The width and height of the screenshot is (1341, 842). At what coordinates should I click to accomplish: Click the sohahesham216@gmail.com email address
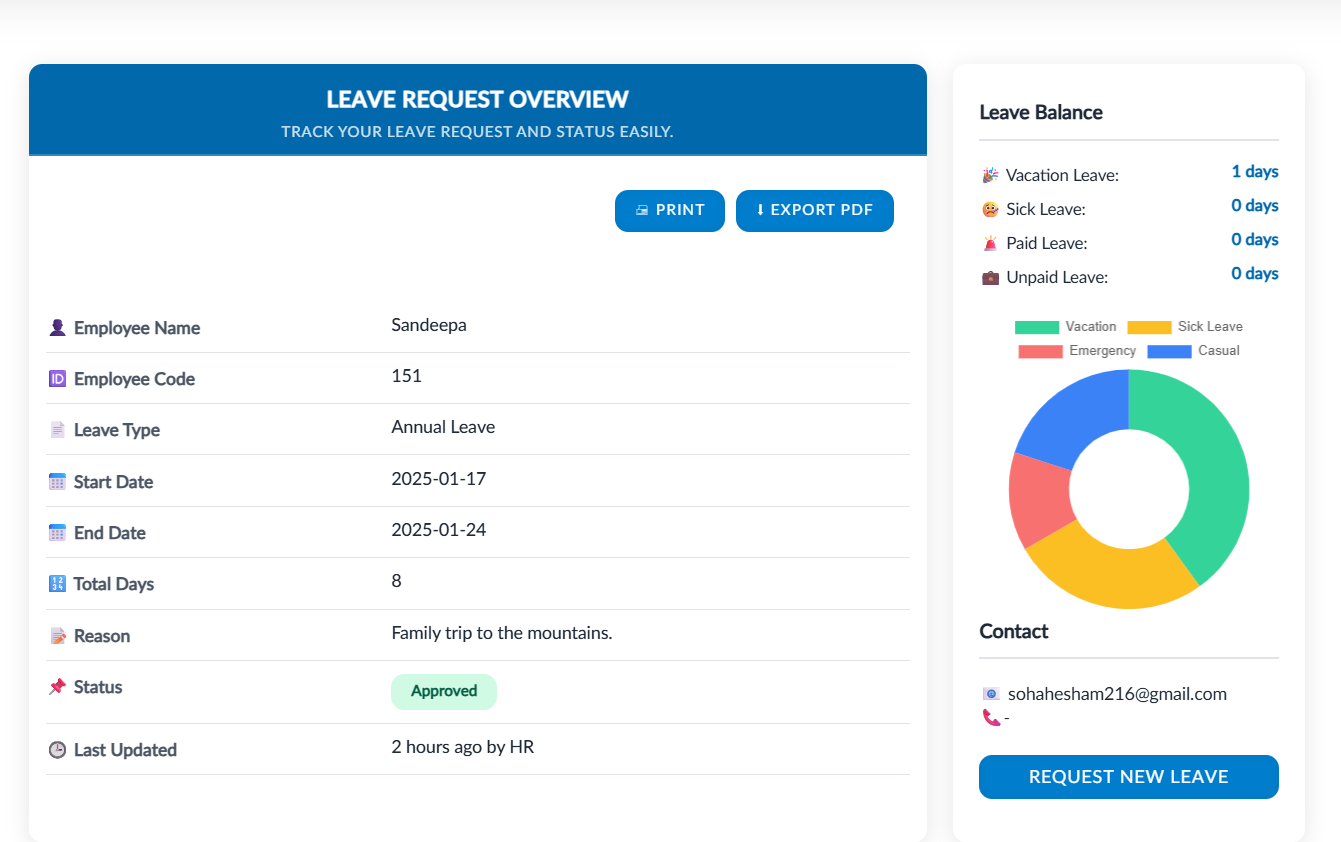pyautogui.click(x=1117, y=694)
